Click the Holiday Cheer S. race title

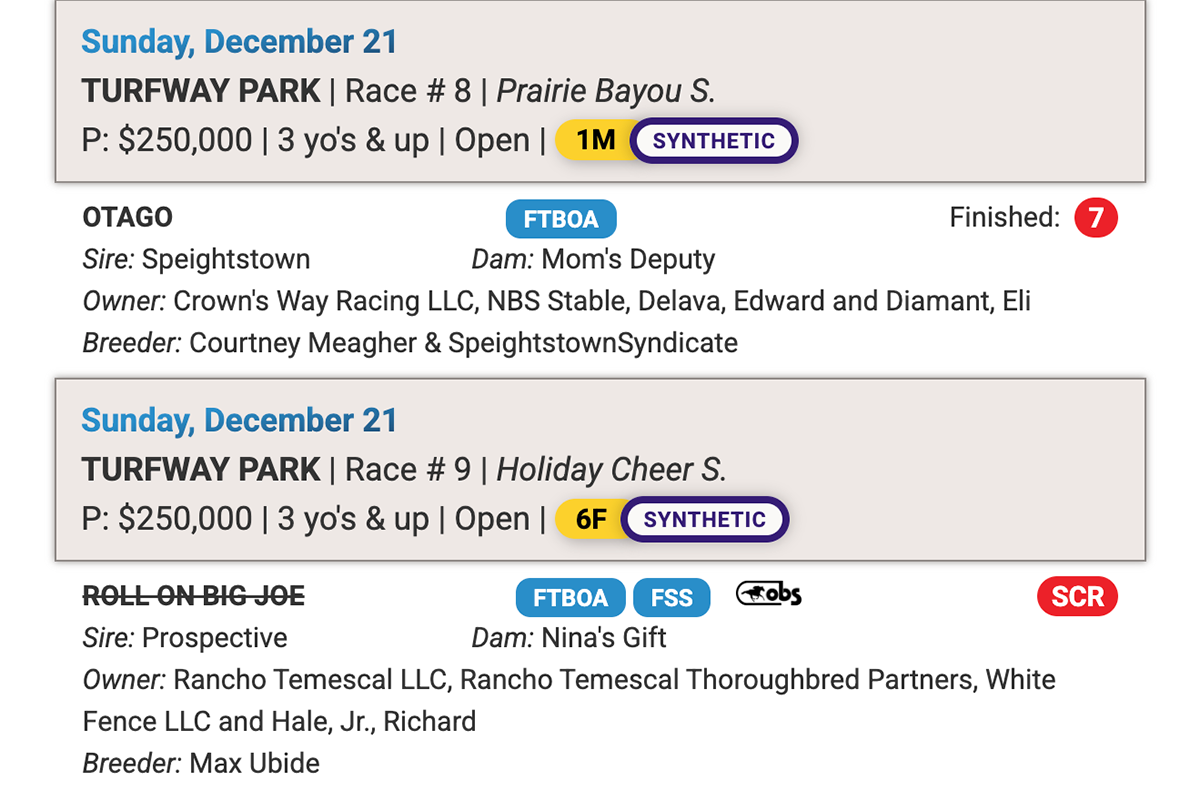tap(611, 470)
